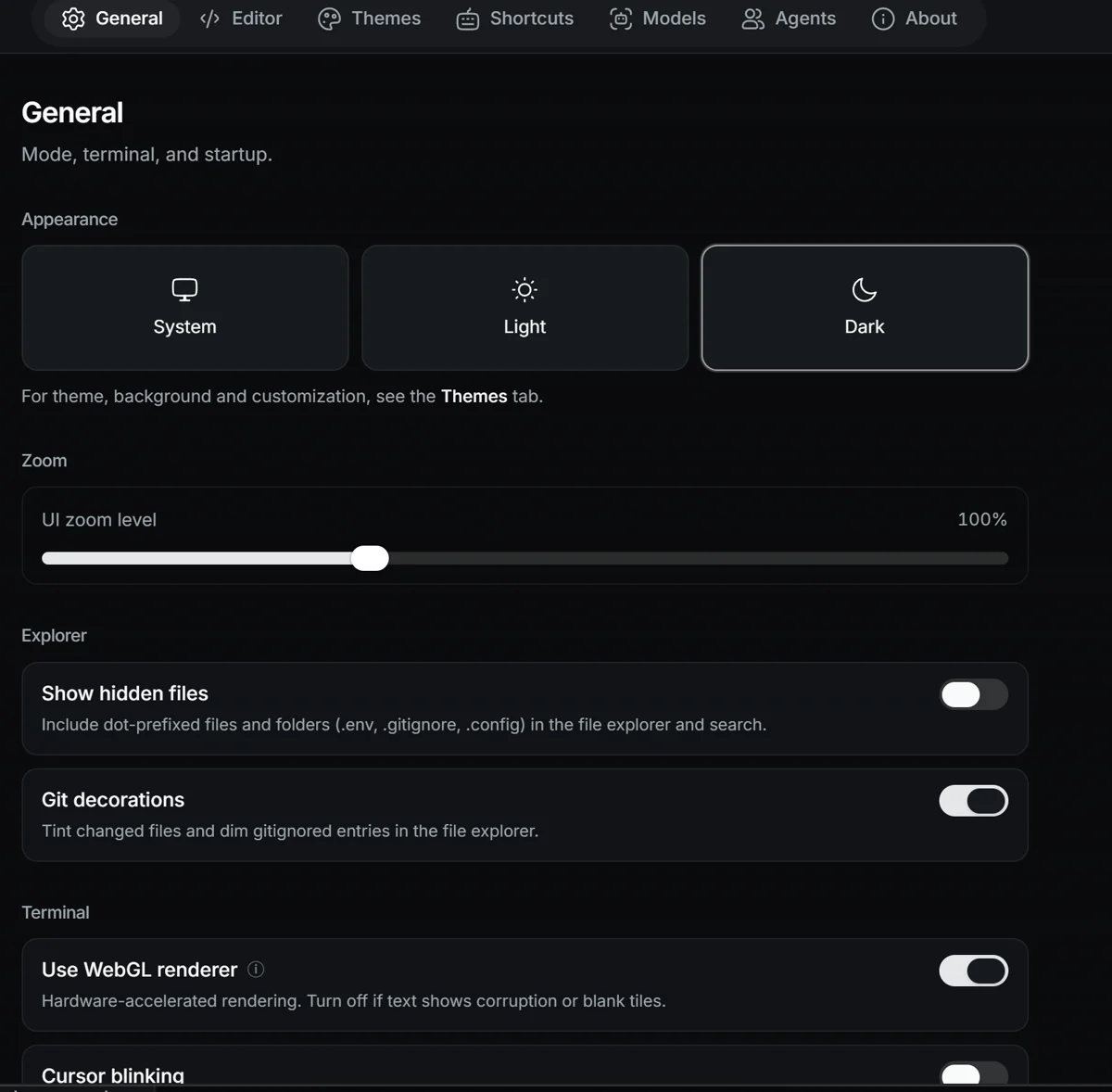The image size is (1112, 1092).
Task: Click the sun icon in Light card
Action: [x=524, y=290]
